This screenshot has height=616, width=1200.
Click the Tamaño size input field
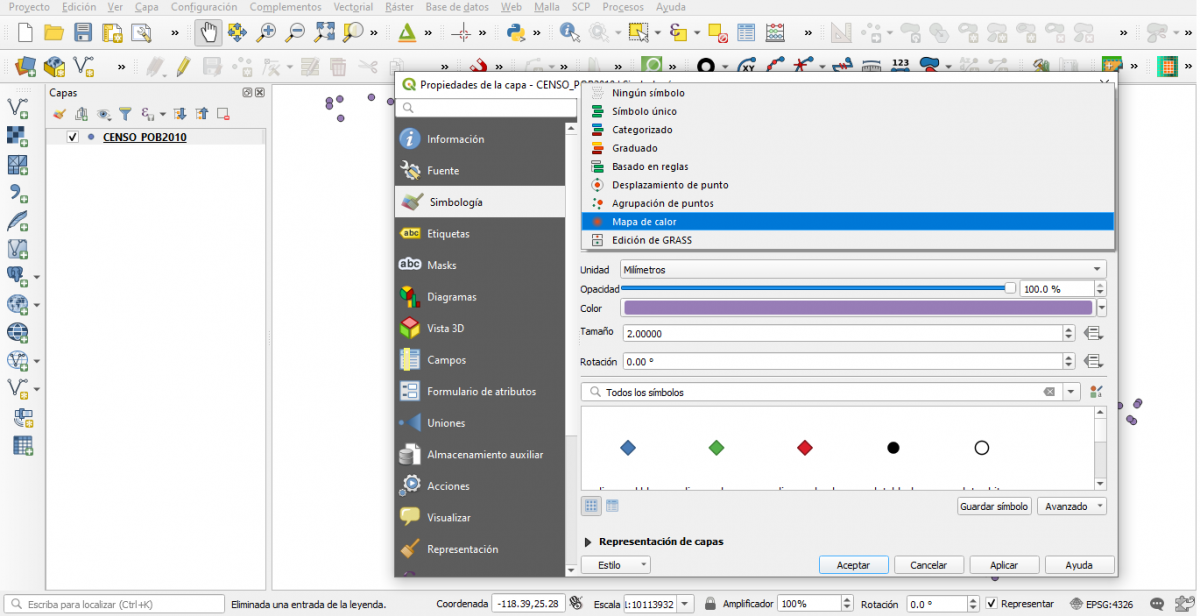[x=840, y=334]
